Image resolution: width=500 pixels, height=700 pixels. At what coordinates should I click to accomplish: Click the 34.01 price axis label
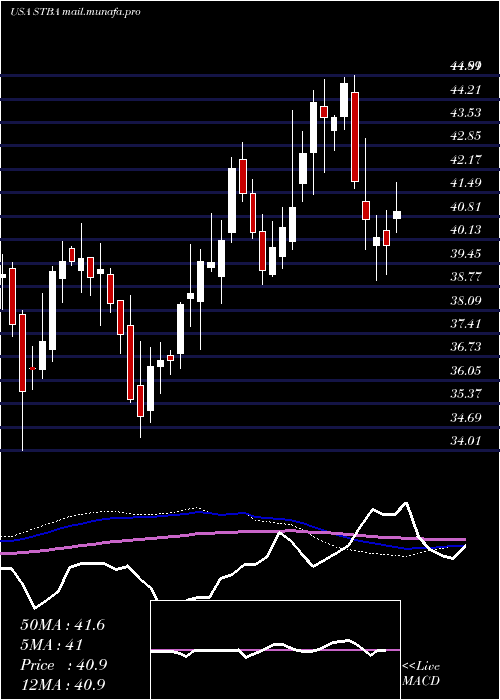coord(466,441)
